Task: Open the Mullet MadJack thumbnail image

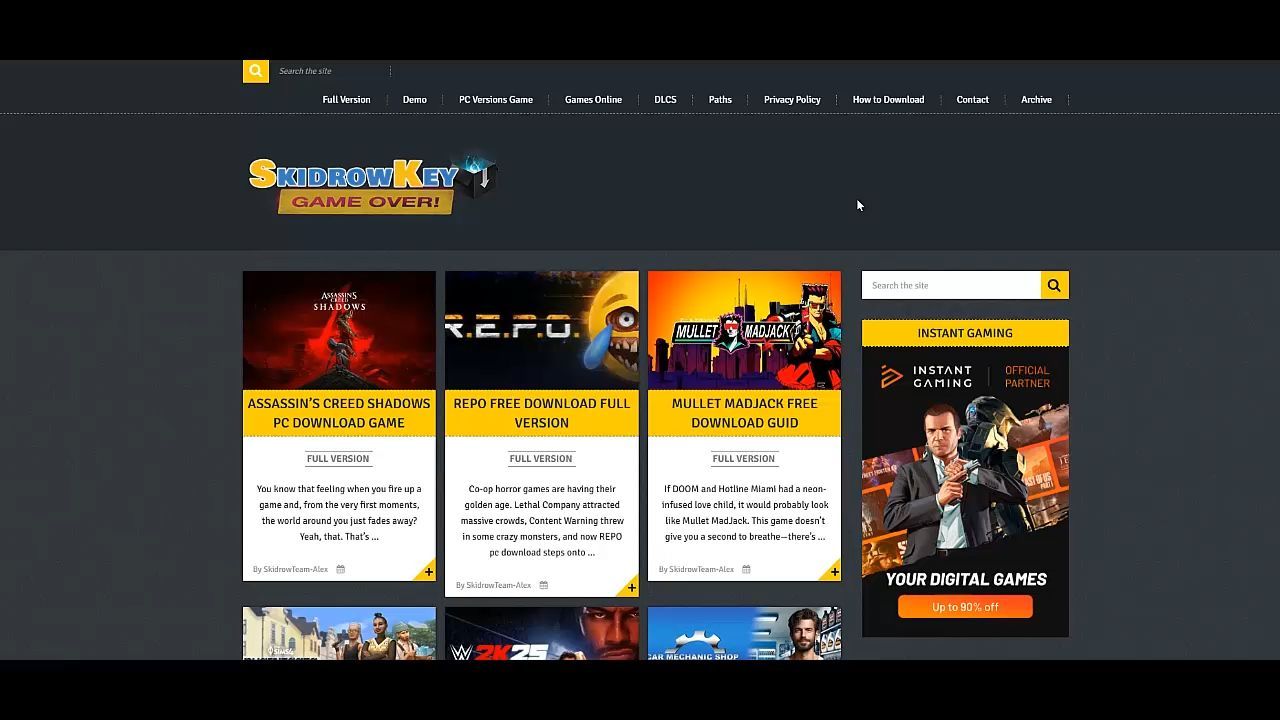Action: point(744,330)
